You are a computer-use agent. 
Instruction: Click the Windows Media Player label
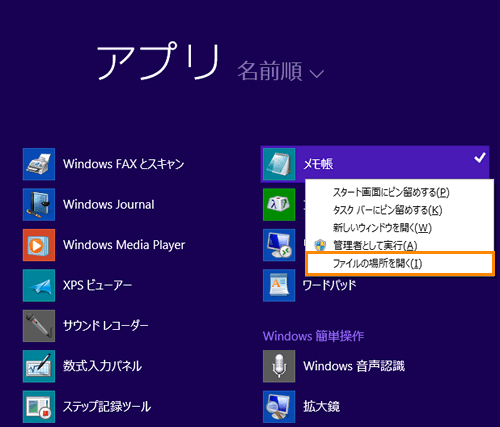pos(124,245)
